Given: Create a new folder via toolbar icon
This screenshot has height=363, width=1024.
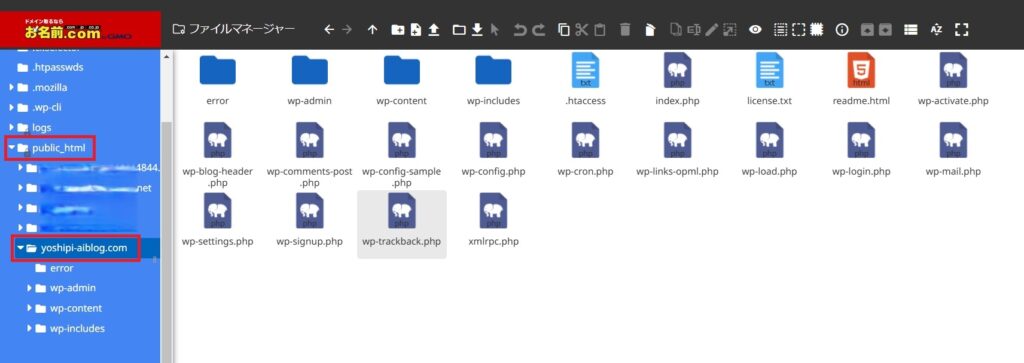Looking at the screenshot, I should pos(397,29).
